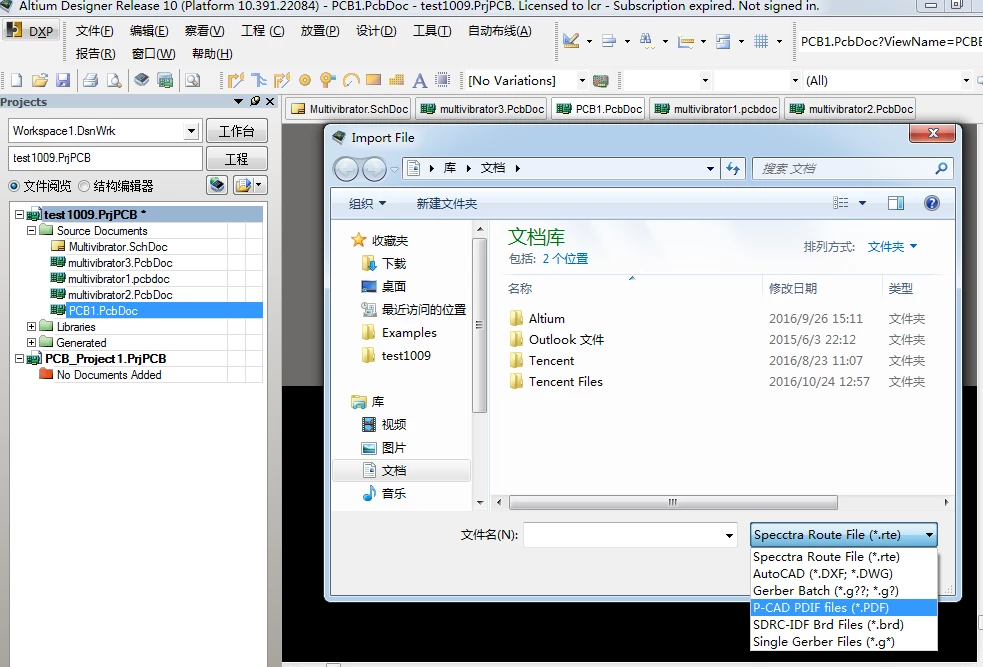Select the 文件阅览 radio button
This screenshot has width=983, height=667.
coord(14,186)
